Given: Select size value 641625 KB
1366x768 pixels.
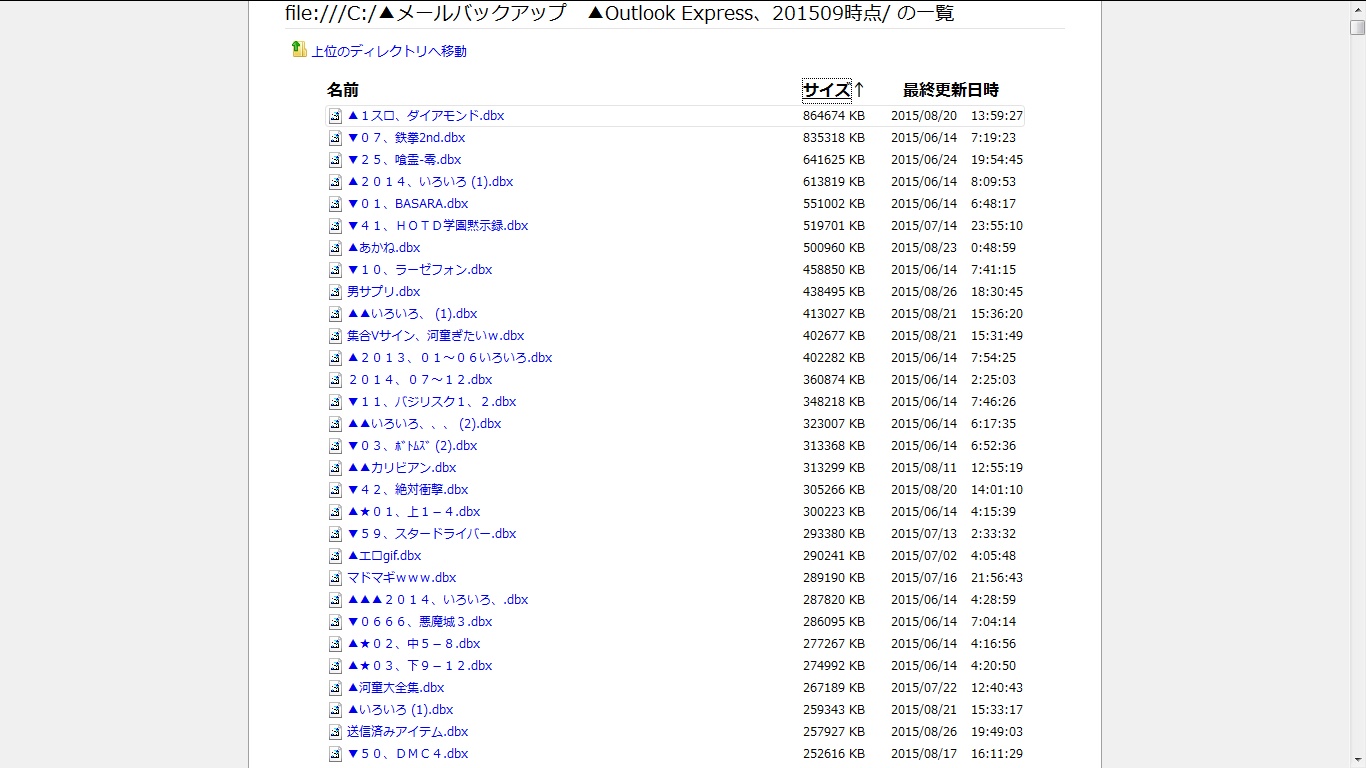Looking at the screenshot, I should tap(834, 160).
